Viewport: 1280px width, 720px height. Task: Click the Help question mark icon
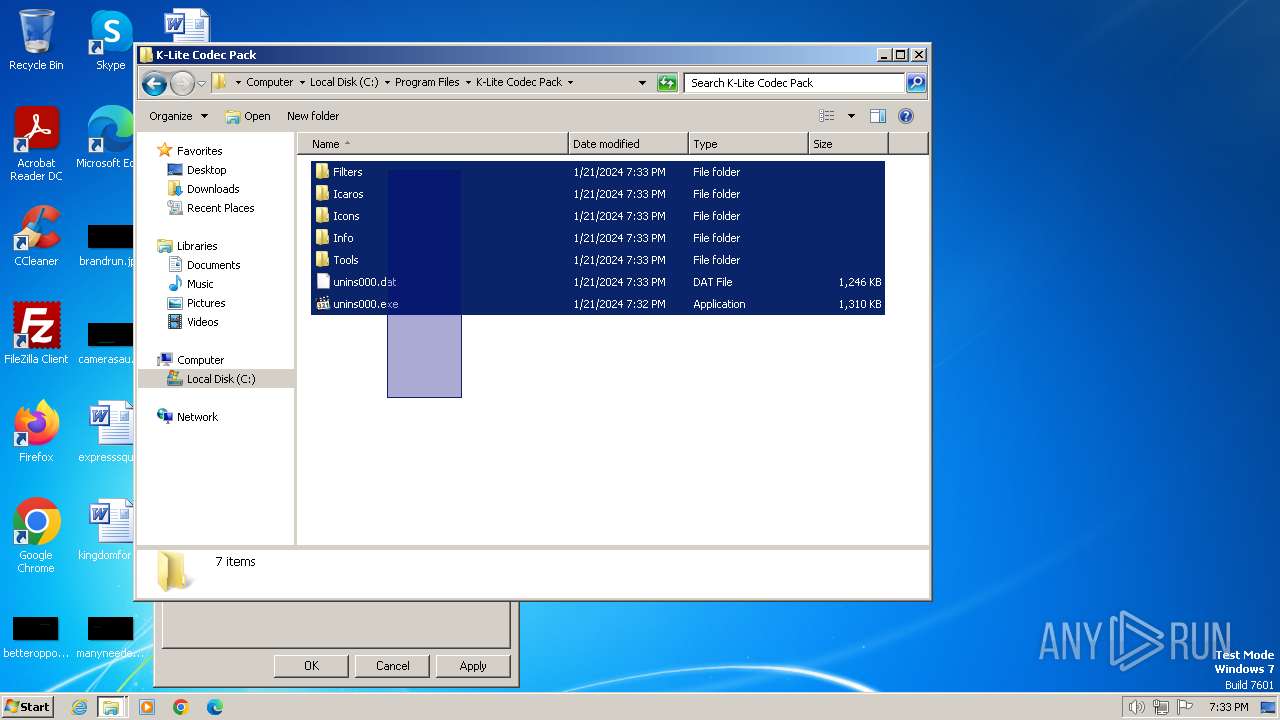point(906,116)
